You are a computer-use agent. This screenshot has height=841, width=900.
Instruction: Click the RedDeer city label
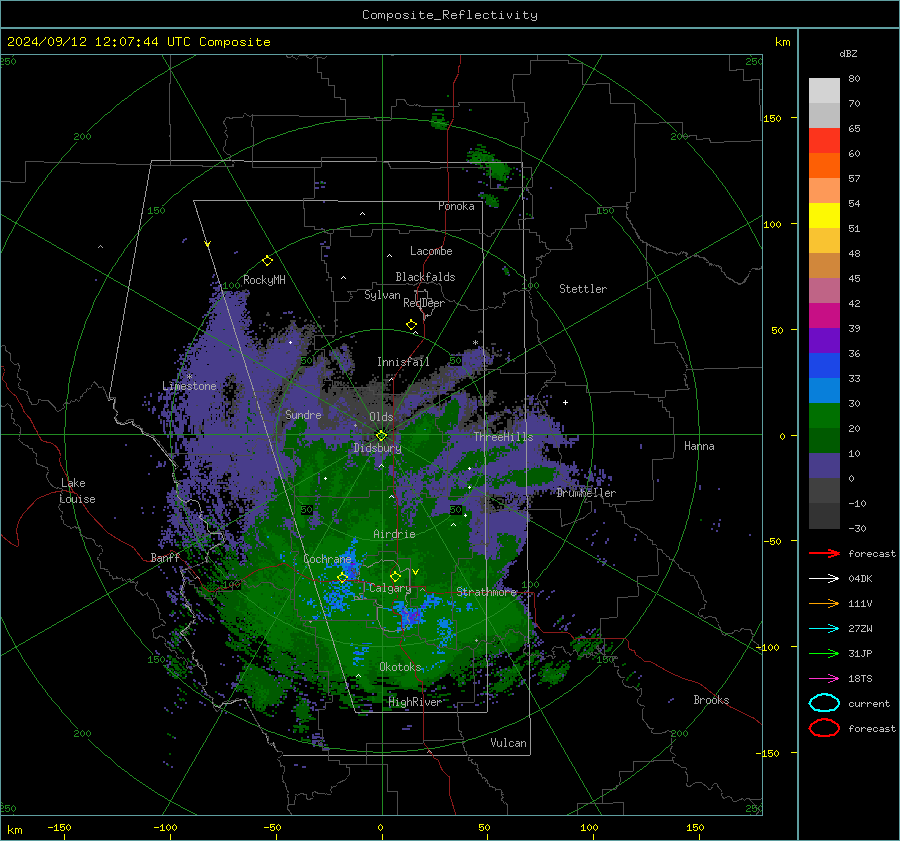424,303
